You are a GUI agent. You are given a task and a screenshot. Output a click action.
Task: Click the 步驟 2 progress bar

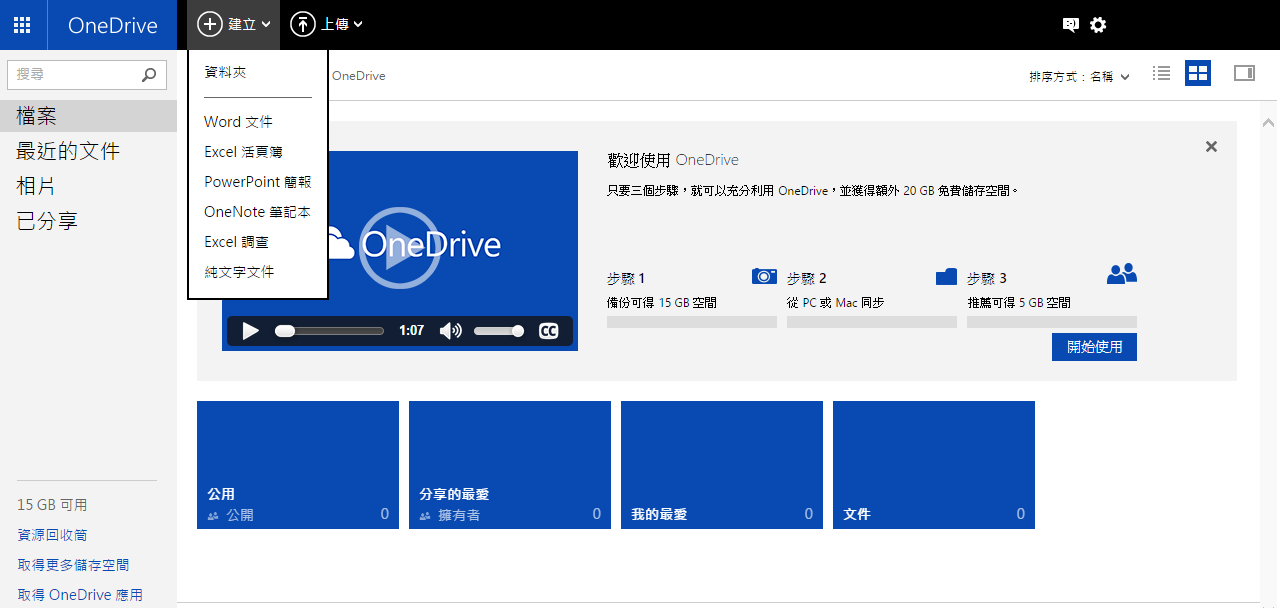(x=872, y=322)
